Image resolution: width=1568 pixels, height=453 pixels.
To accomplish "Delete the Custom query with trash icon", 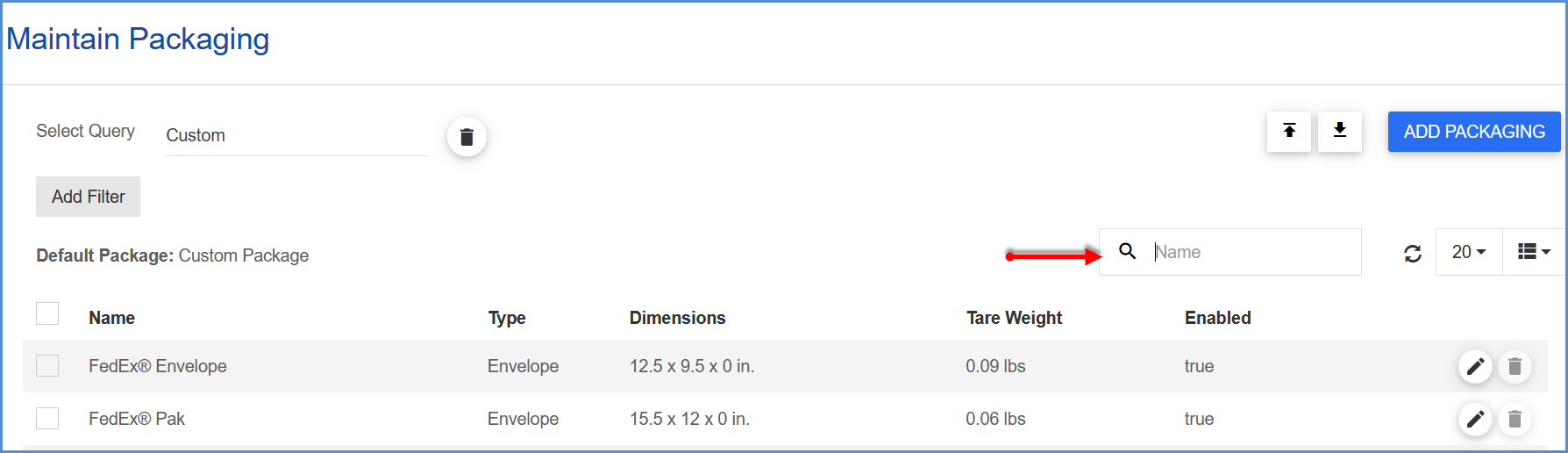I will (x=467, y=137).
